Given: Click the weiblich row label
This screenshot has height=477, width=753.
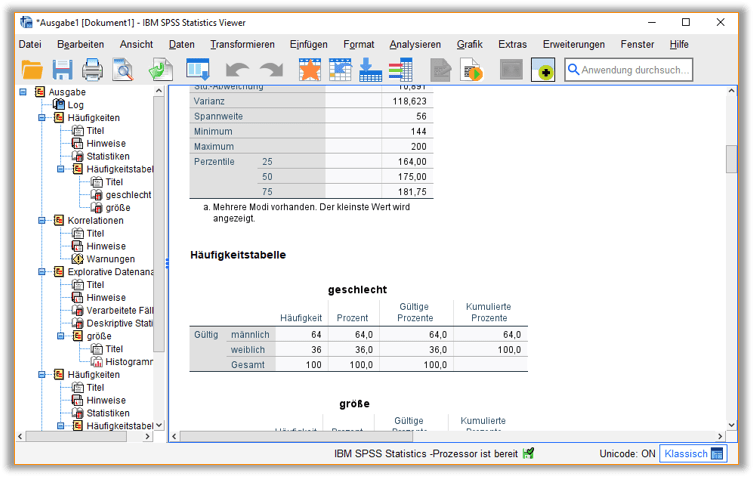Looking at the screenshot, I should pos(248,350).
